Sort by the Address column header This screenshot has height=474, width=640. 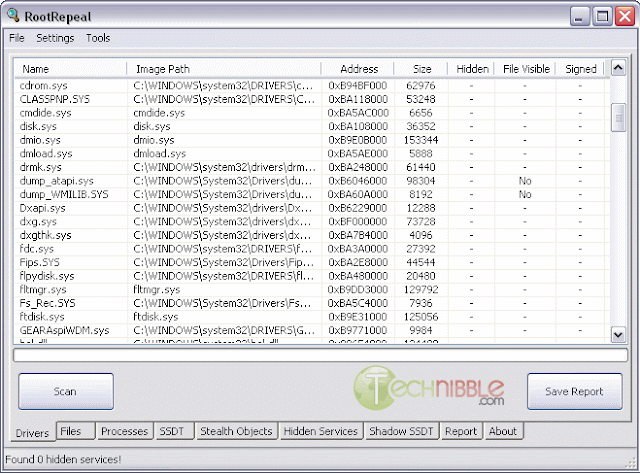click(358, 69)
